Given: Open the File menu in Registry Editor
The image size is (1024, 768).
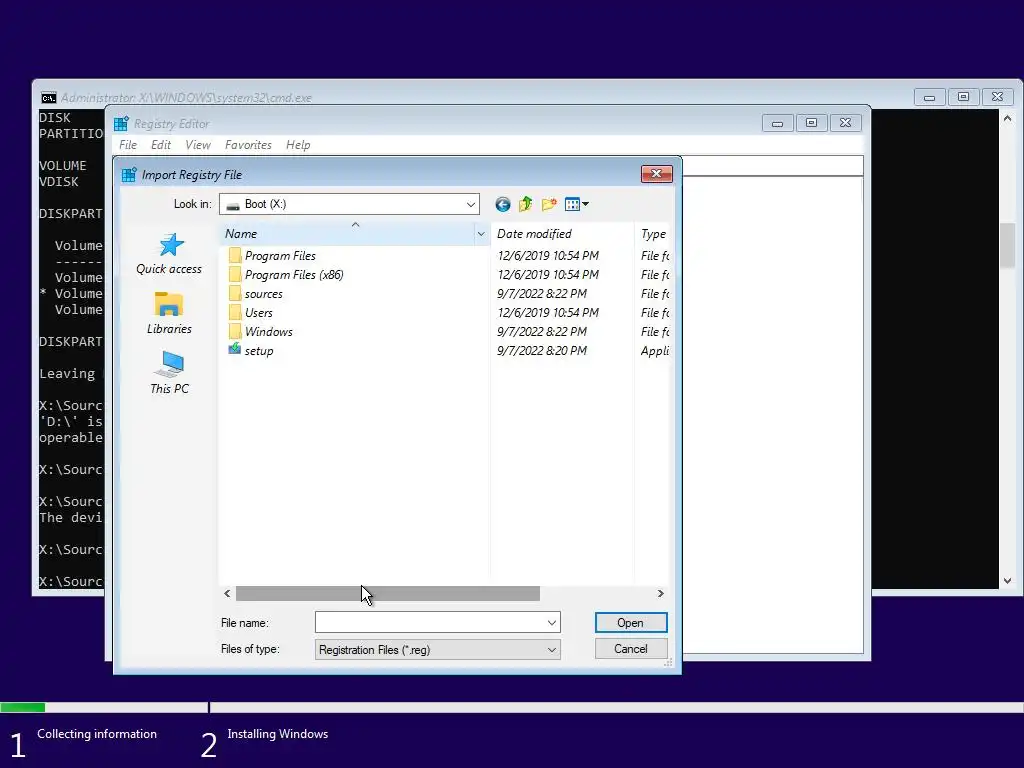Looking at the screenshot, I should pyautogui.click(x=128, y=145).
